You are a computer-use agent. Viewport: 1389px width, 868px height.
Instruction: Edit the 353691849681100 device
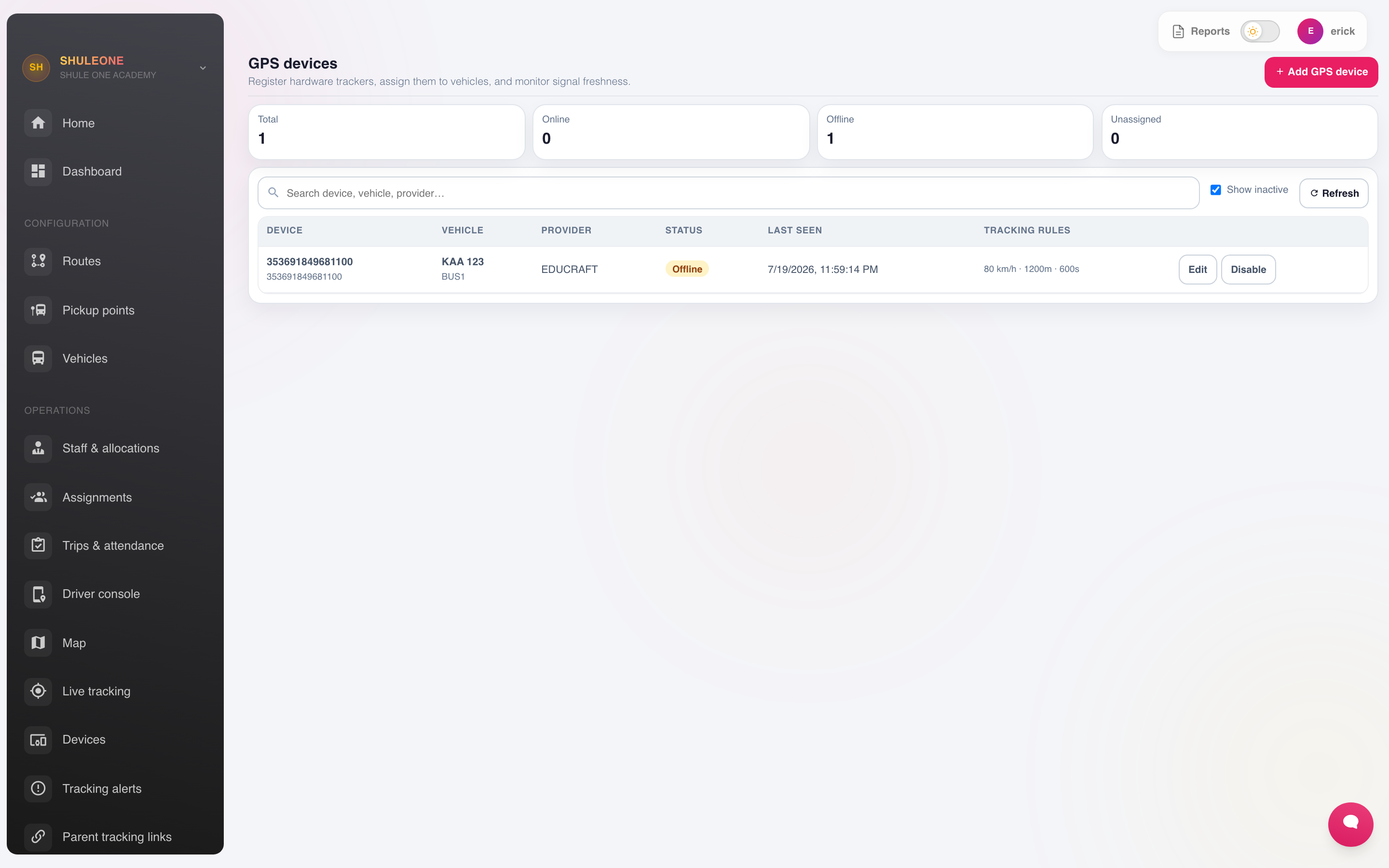1198,269
